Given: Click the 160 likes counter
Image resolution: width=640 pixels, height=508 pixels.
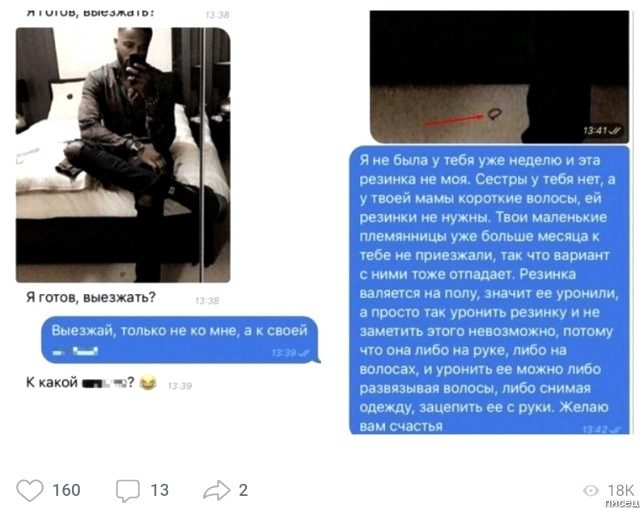Looking at the screenshot, I should coord(67,490).
